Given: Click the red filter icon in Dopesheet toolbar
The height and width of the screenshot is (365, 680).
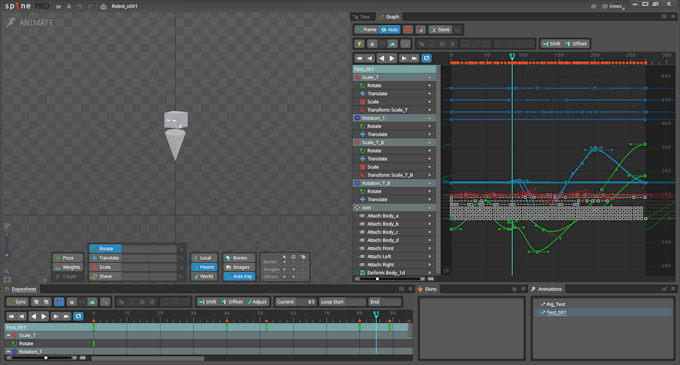Looking at the screenshot, I should 59,302.
